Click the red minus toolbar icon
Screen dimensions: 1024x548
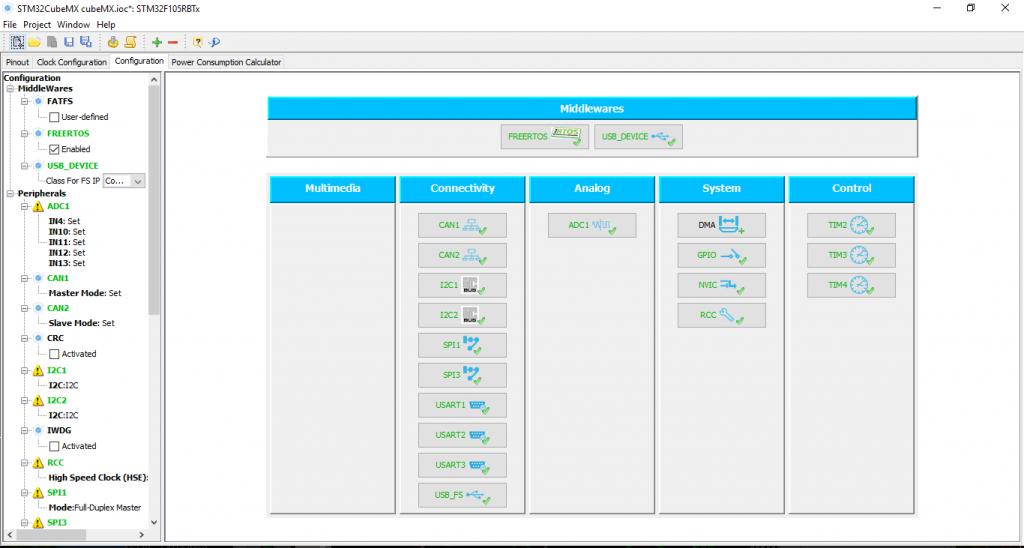(x=173, y=42)
